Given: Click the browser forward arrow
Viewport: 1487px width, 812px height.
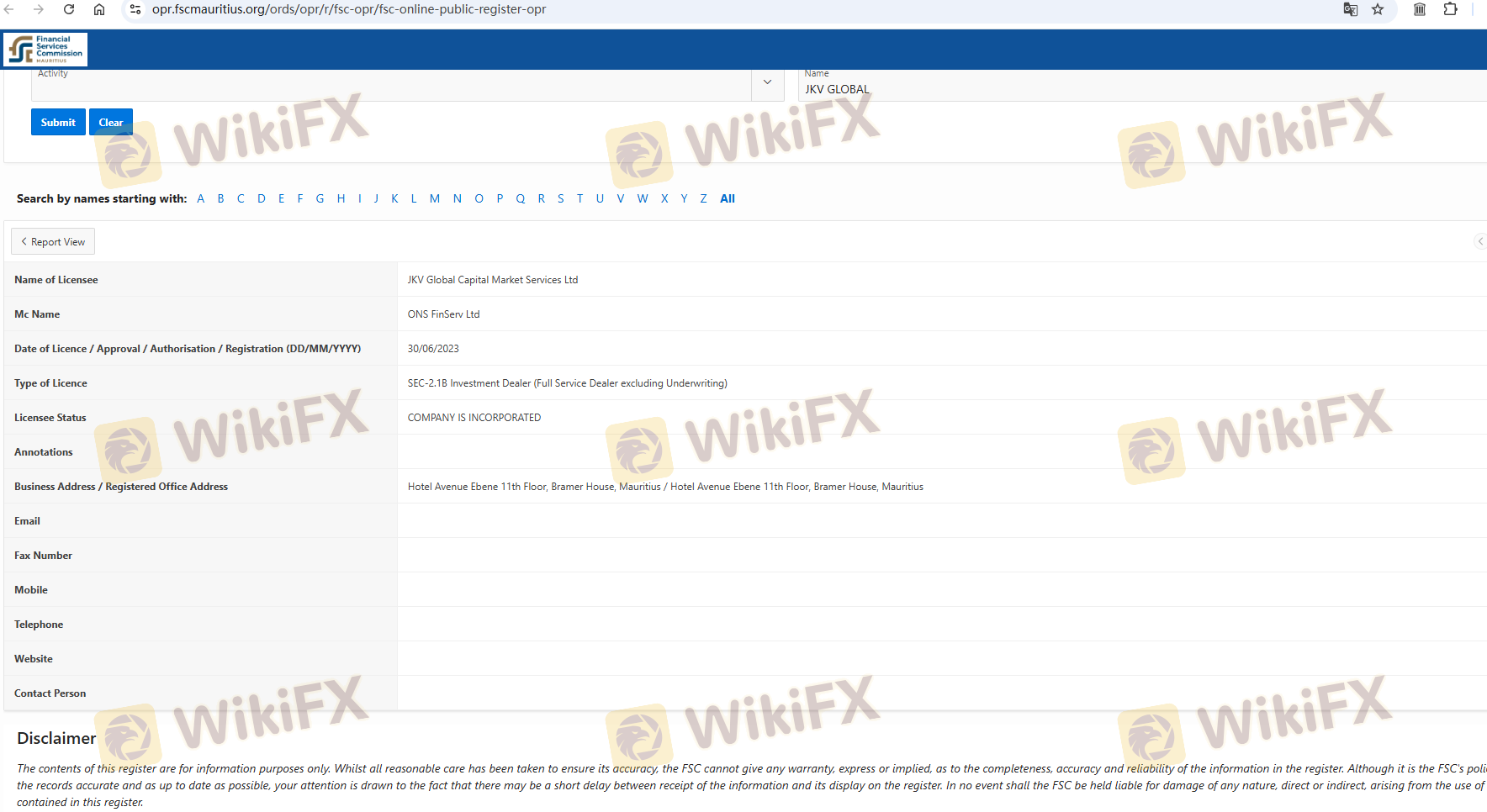Looking at the screenshot, I should [x=39, y=9].
